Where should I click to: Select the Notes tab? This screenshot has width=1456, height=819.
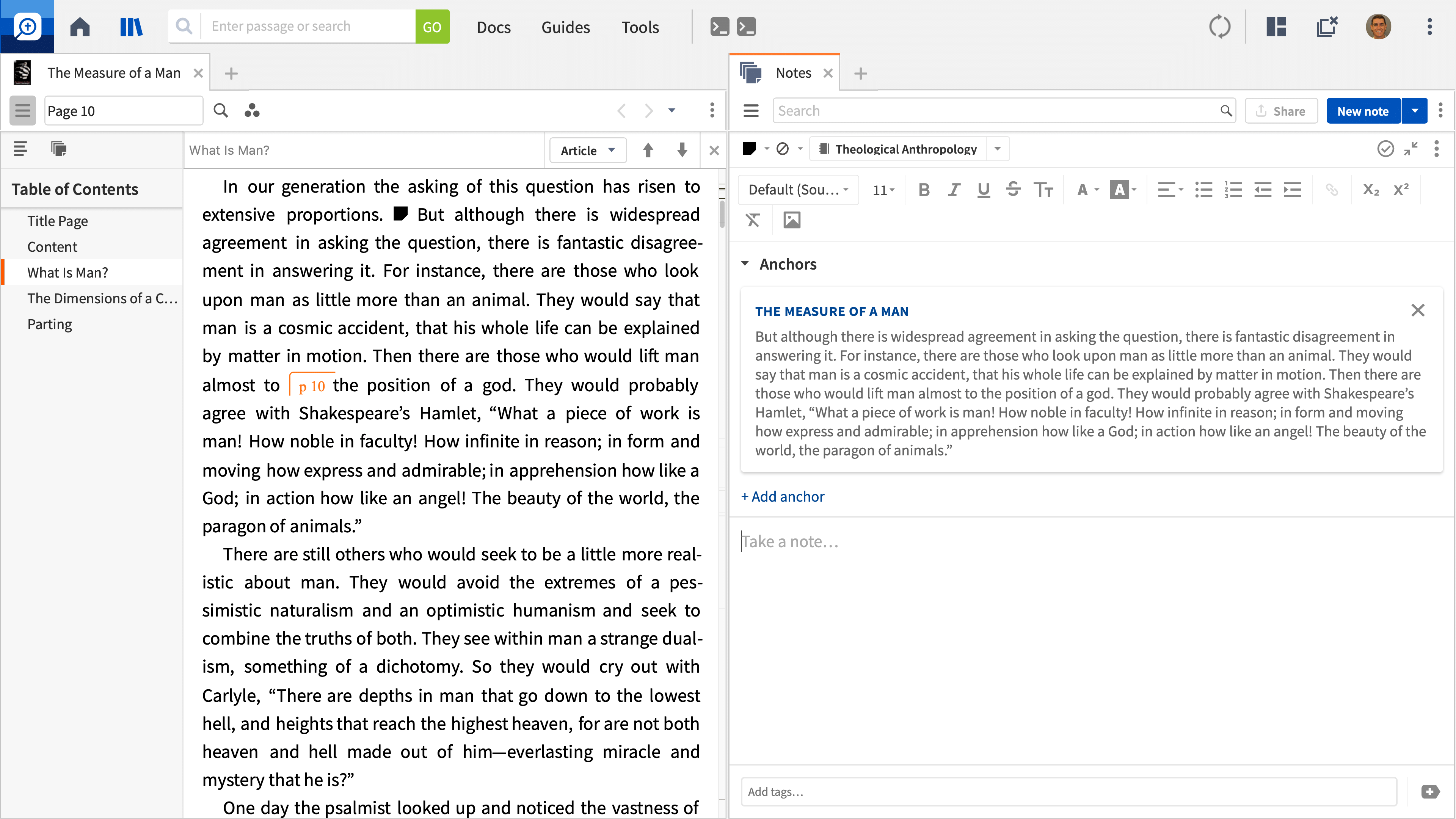click(x=793, y=73)
